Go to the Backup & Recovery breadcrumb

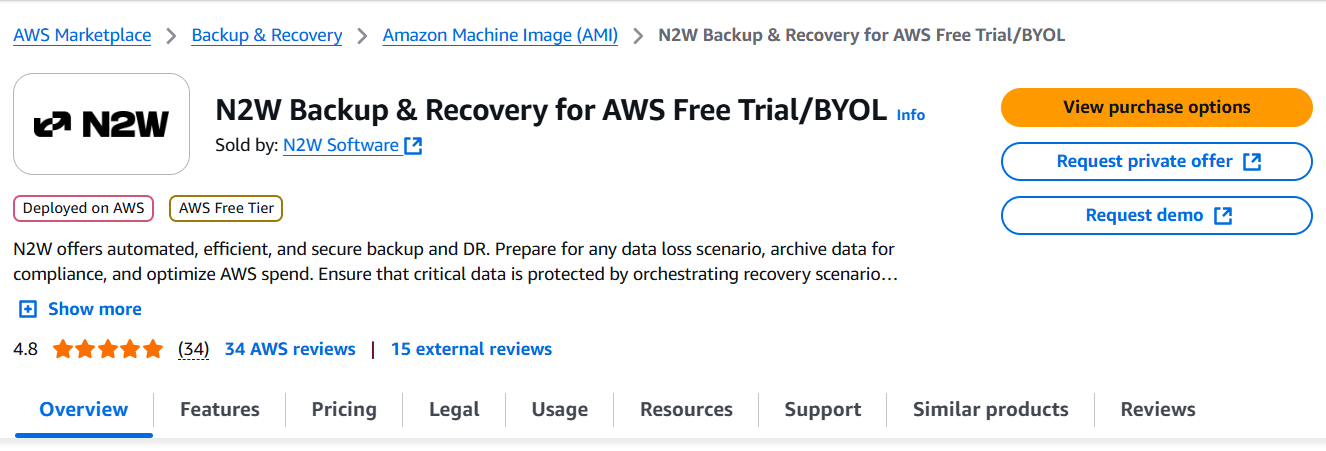(x=266, y=36)
